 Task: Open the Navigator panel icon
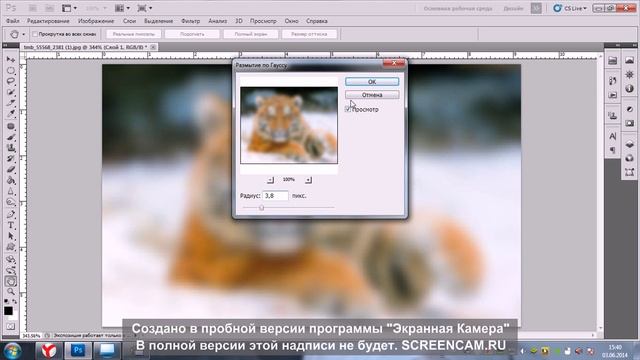pyautogui.click(x=629, y=75)
